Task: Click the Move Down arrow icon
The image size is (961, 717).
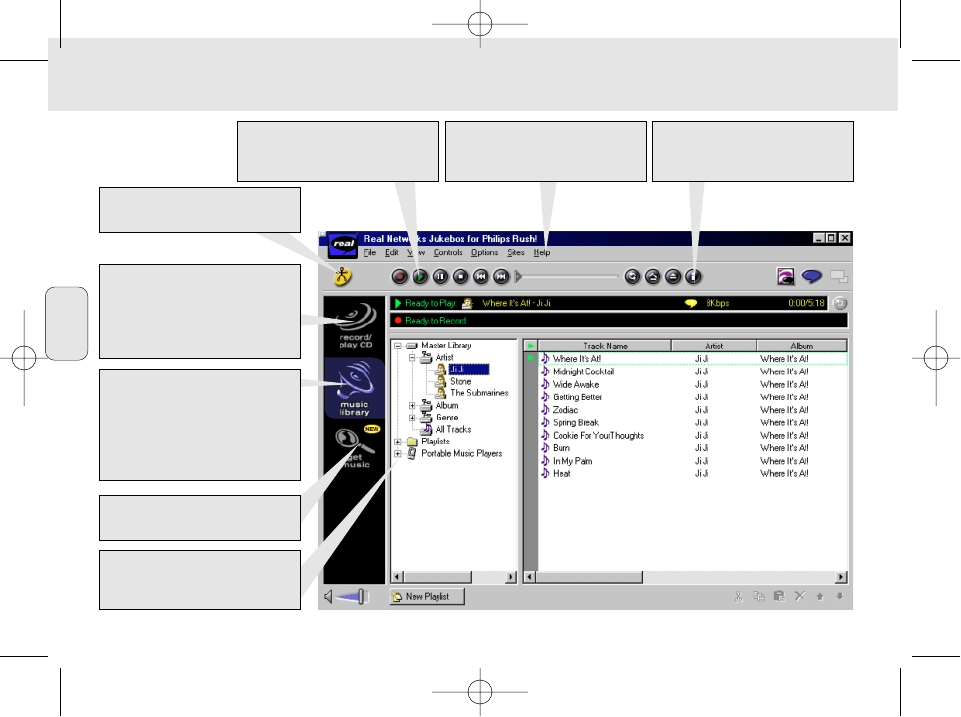Action: click(x=840, y=596)
